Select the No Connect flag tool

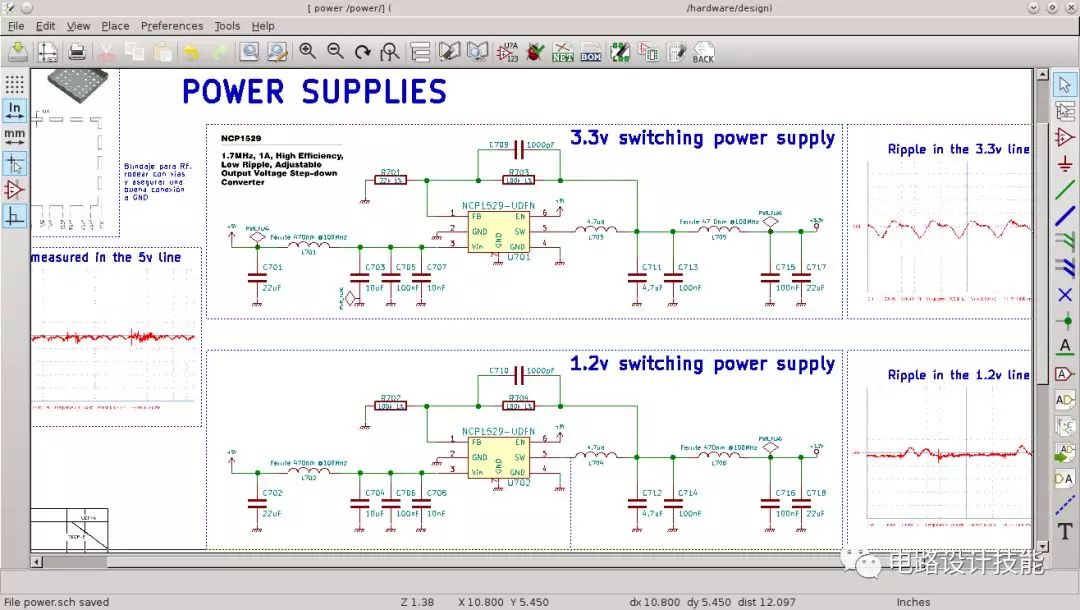(x=1065, y=294)
